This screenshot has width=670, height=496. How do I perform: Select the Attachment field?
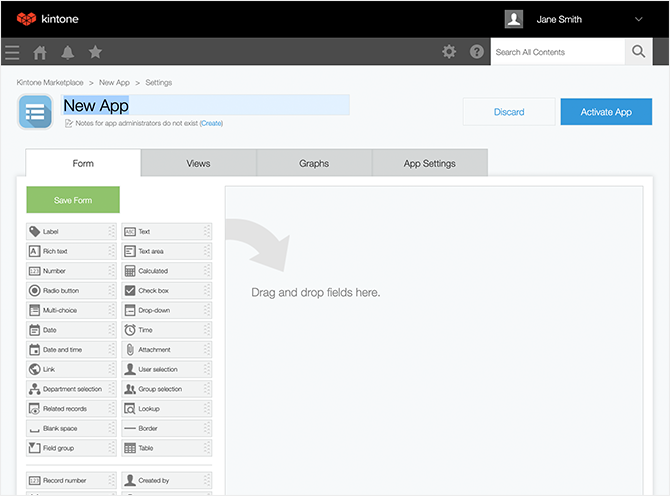point(167,349)
